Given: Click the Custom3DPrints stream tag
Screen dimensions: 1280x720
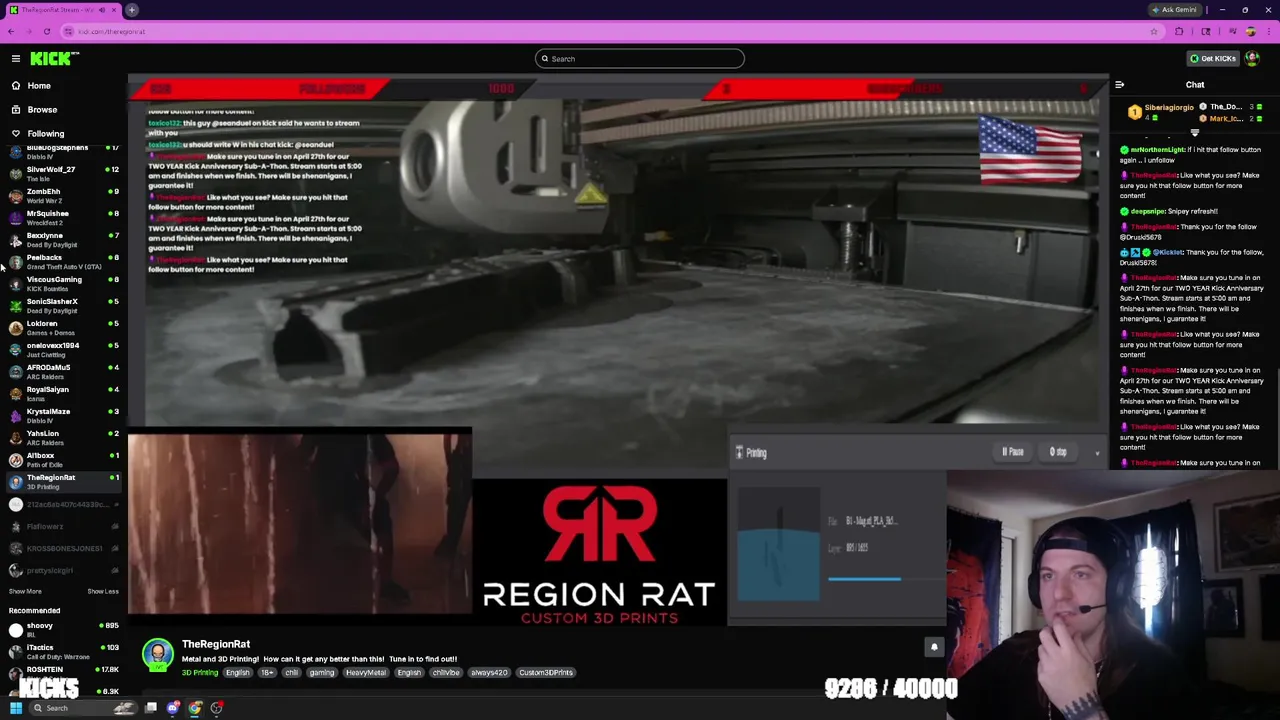Looking at the screenshot, I should [546, 673].
